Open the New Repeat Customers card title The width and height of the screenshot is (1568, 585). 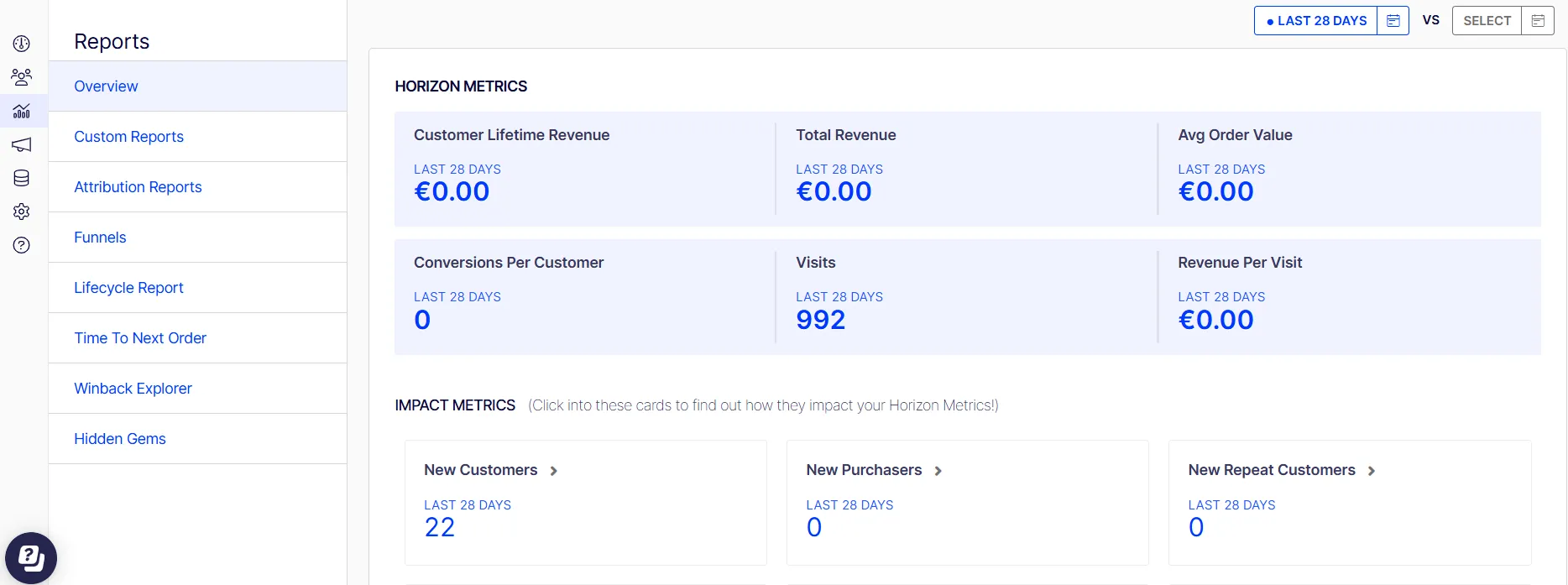point(1272,470)
